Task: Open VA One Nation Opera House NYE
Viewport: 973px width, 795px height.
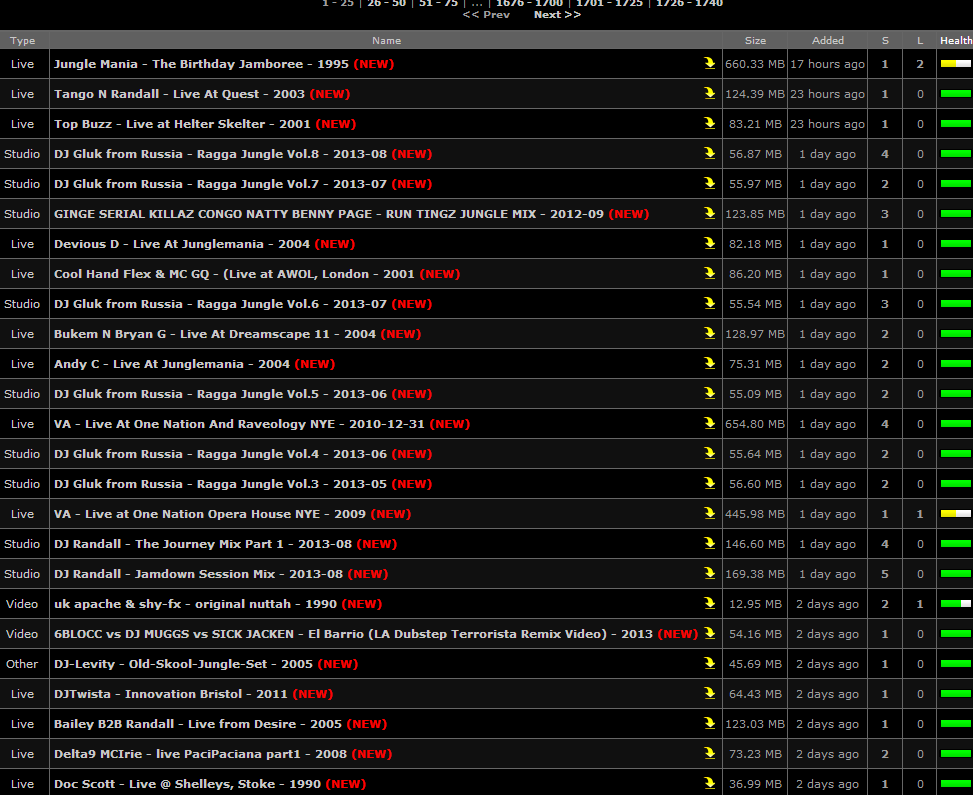Action: click(210, 514)
